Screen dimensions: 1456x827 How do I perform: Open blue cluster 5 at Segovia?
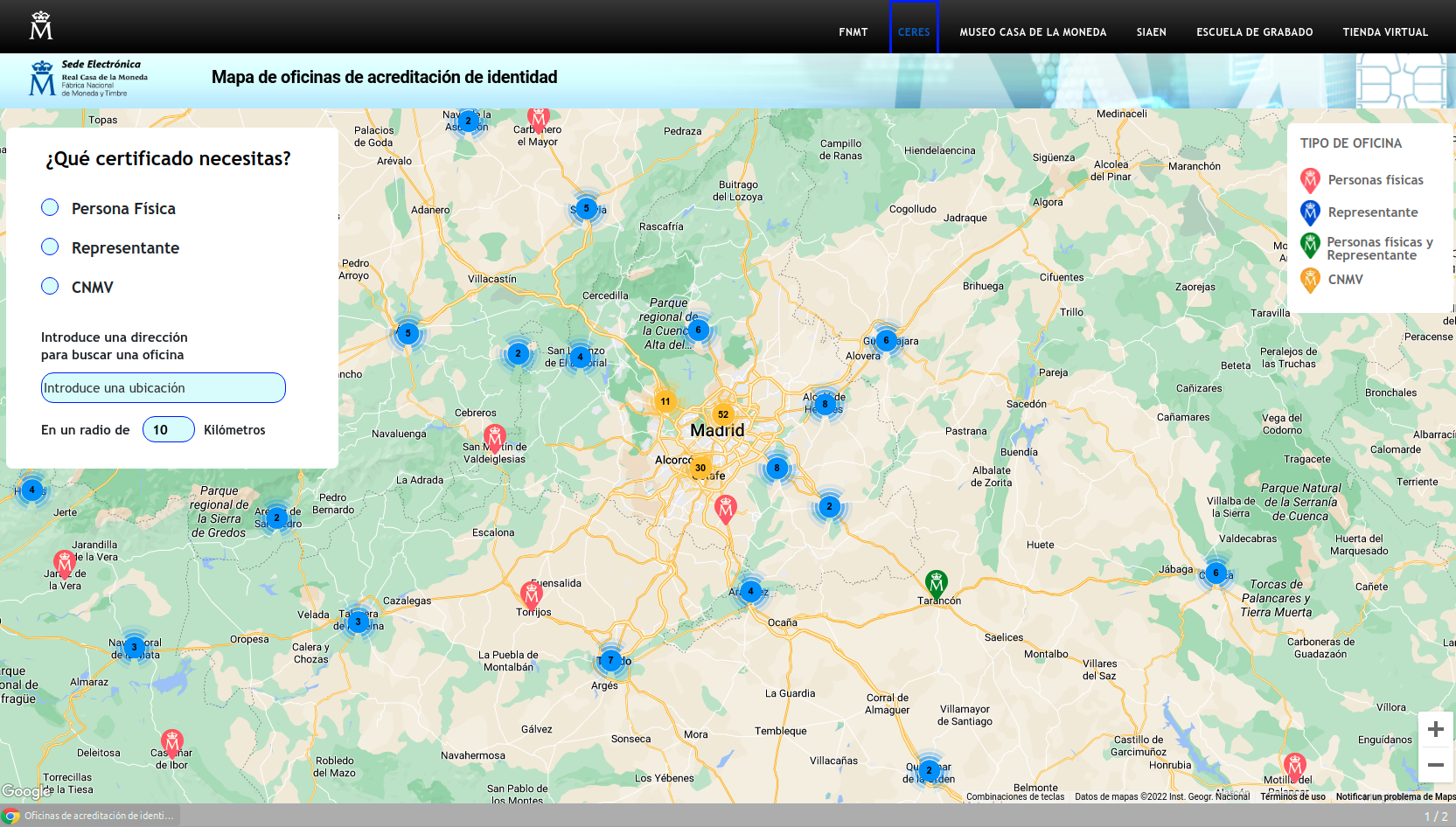[x=587, y=208]
